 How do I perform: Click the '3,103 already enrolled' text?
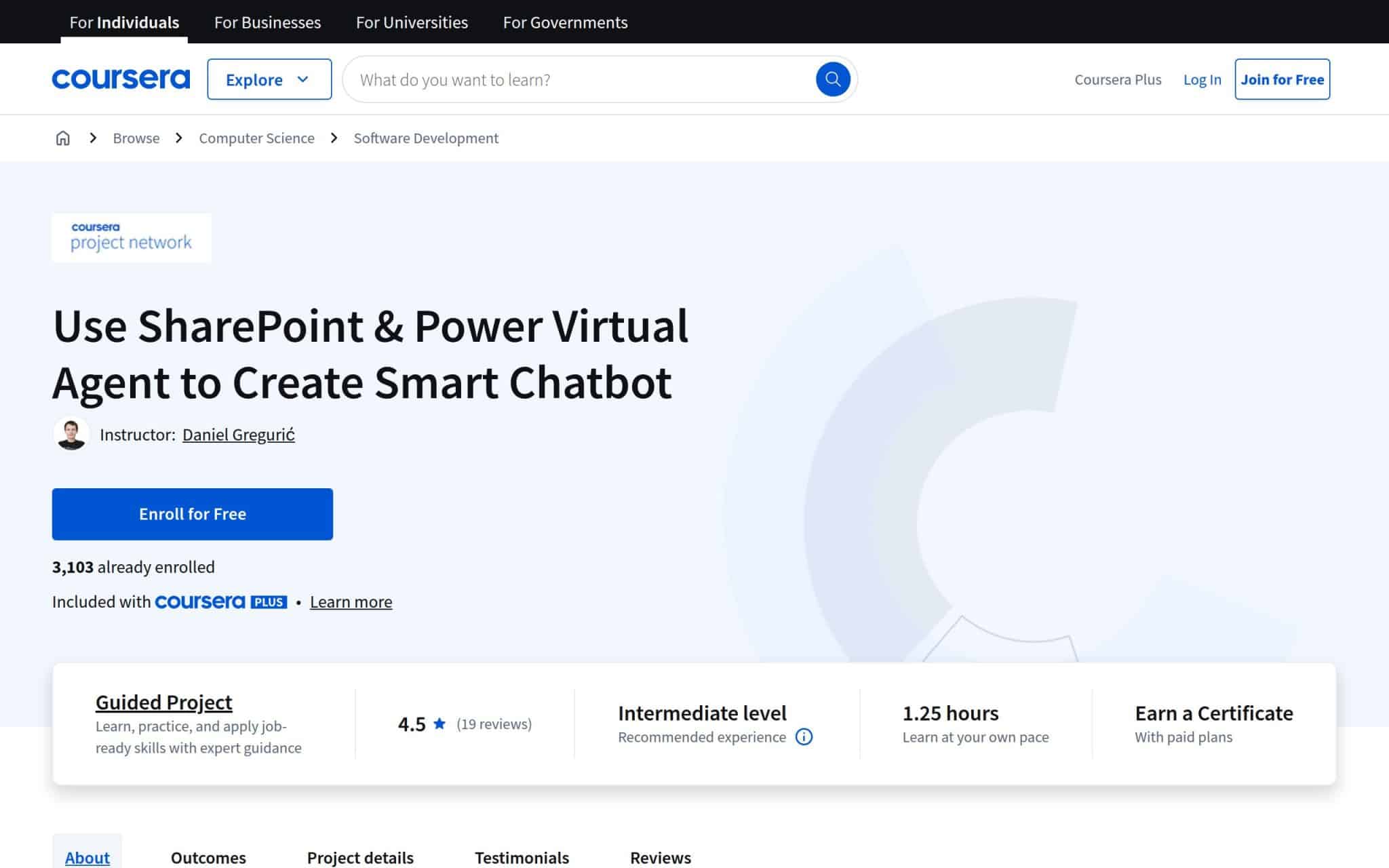point(134,568)
